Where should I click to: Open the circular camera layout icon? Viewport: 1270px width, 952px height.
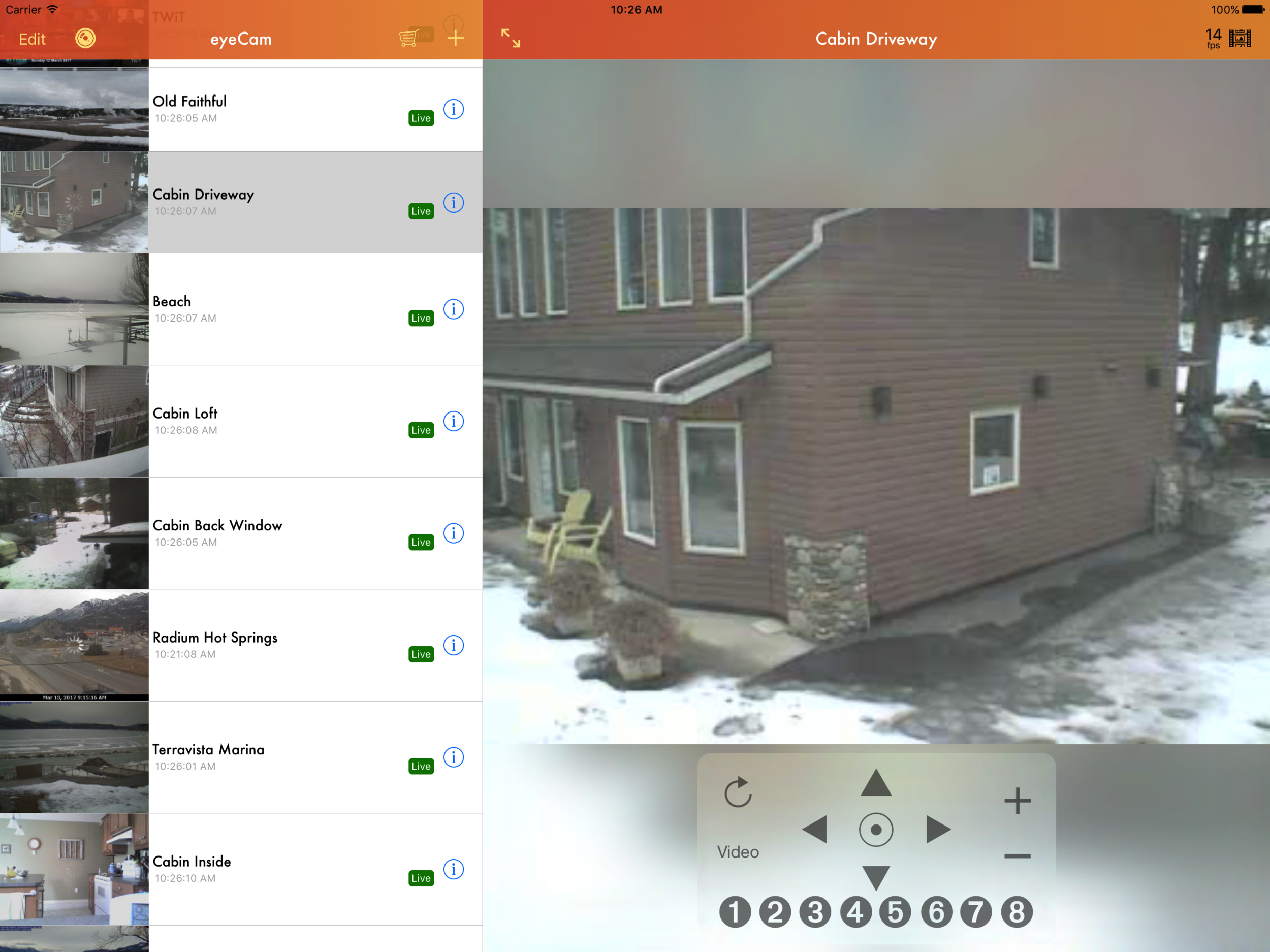(x=85, y=39)
